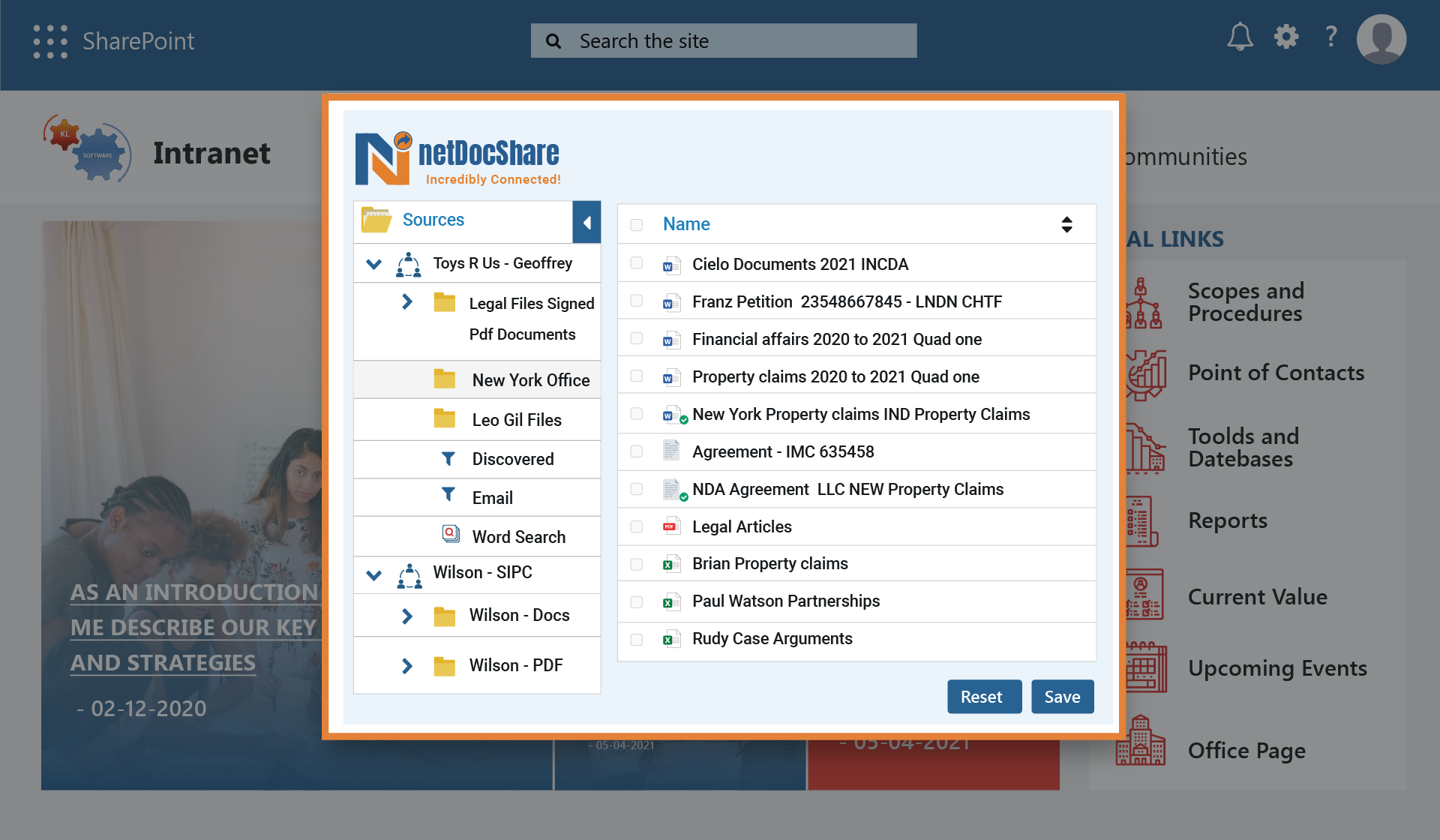Select Email filter in sources tree
1440x840 pixels.
(493, 498)
